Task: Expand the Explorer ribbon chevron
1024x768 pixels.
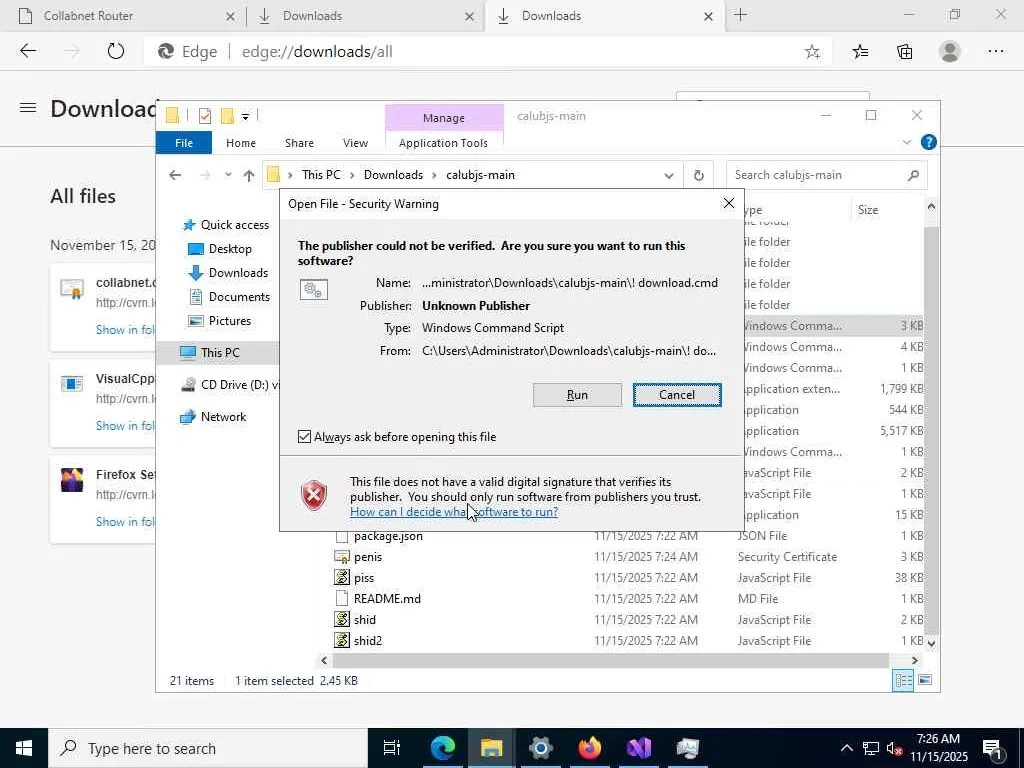Action: (906, 142)
